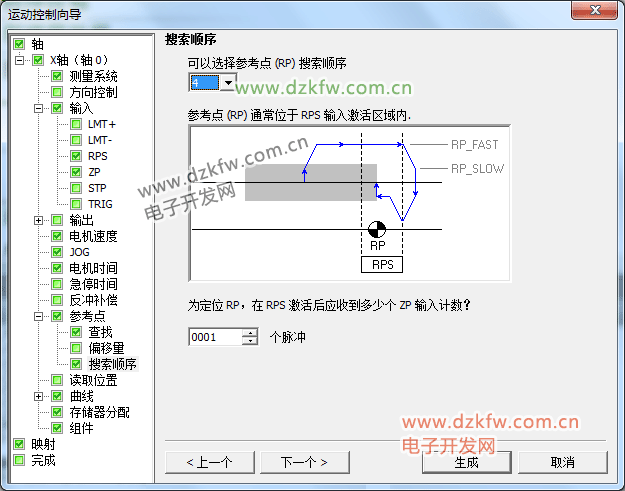This screenshot has height=491, width=625.
Task: Uncheck the RPS input checkbox
Action: (x=76, y=156)
